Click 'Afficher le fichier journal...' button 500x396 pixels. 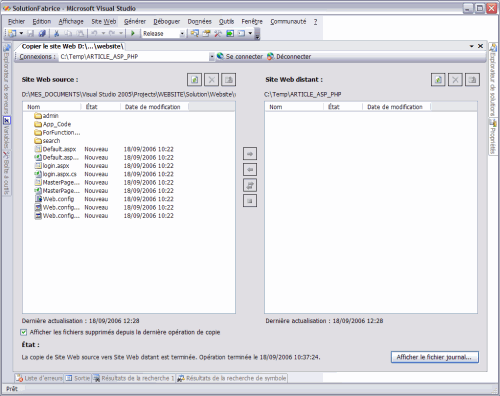tap(435, 357)
